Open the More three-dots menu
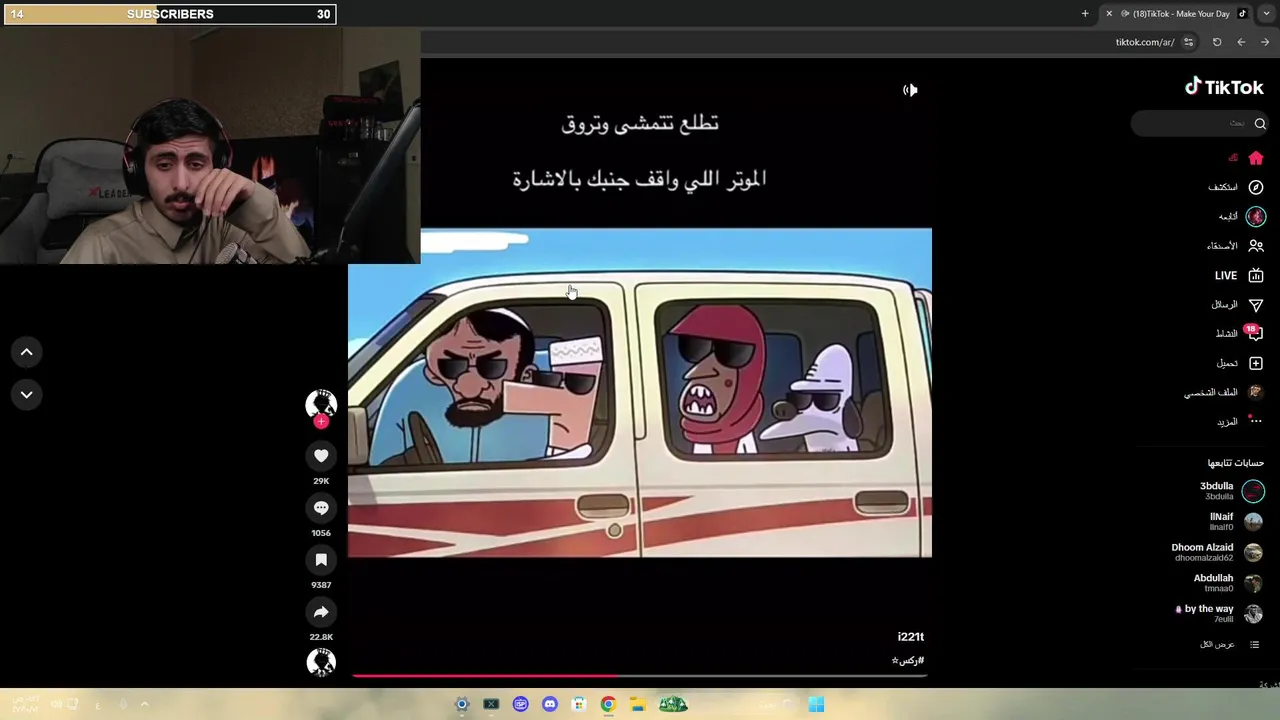This screenshot has height=720, width=1280. pyautogui.click(x=1256, y=421)
